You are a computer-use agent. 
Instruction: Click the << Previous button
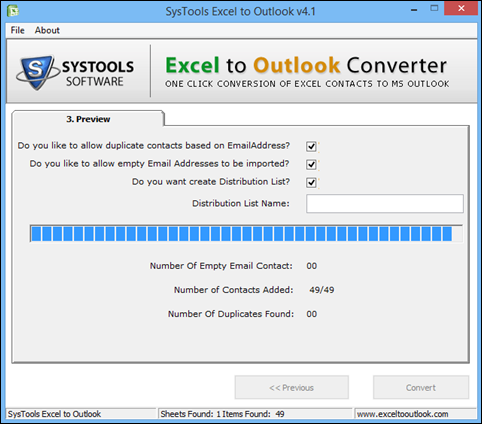click(x=292, y=387)
